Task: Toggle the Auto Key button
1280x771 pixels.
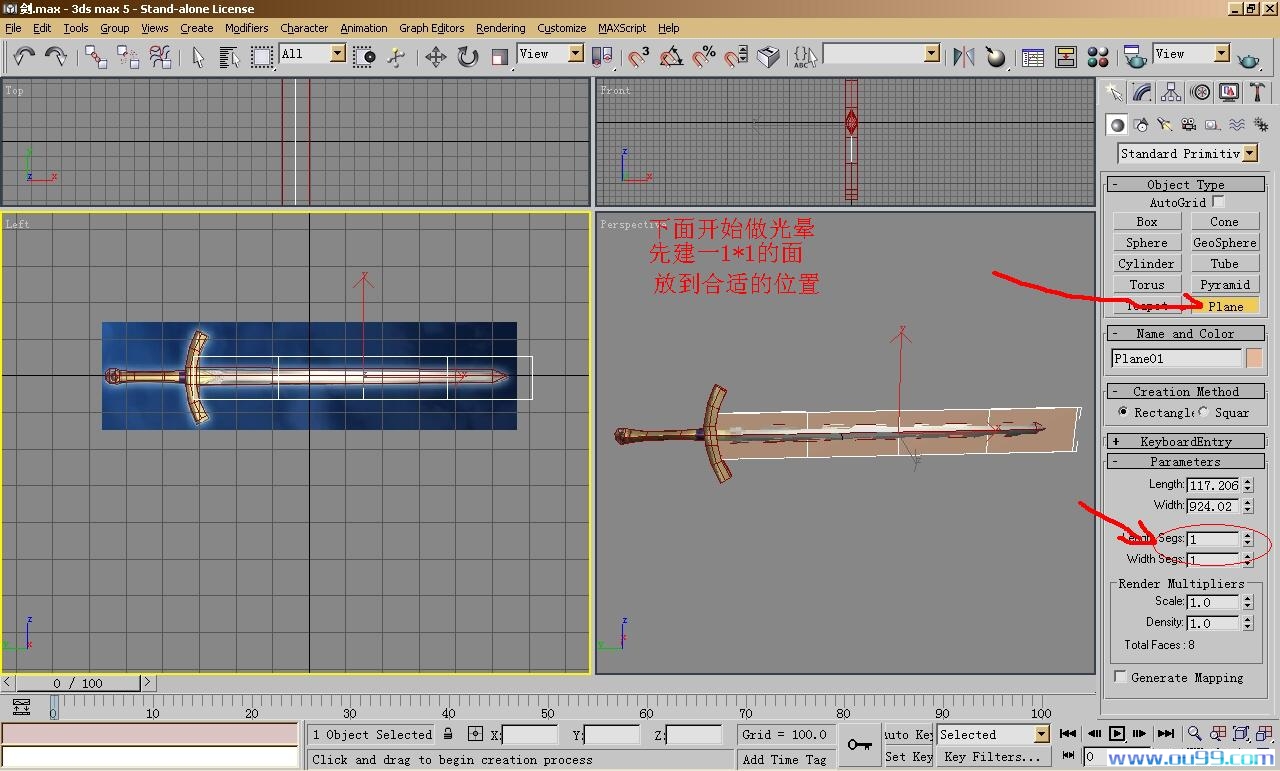Action: [909, 734]
